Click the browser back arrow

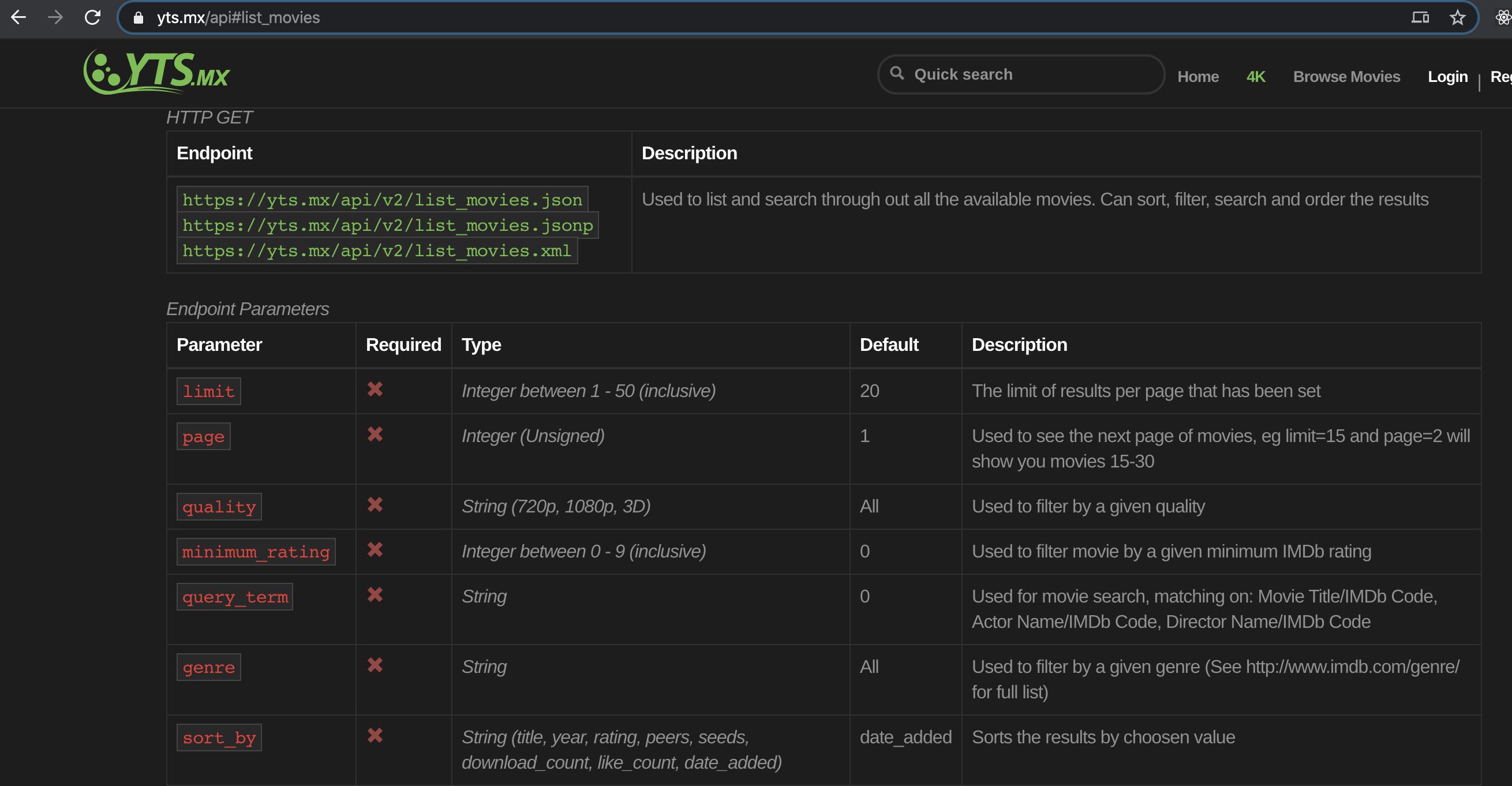[x=18, y=18]
